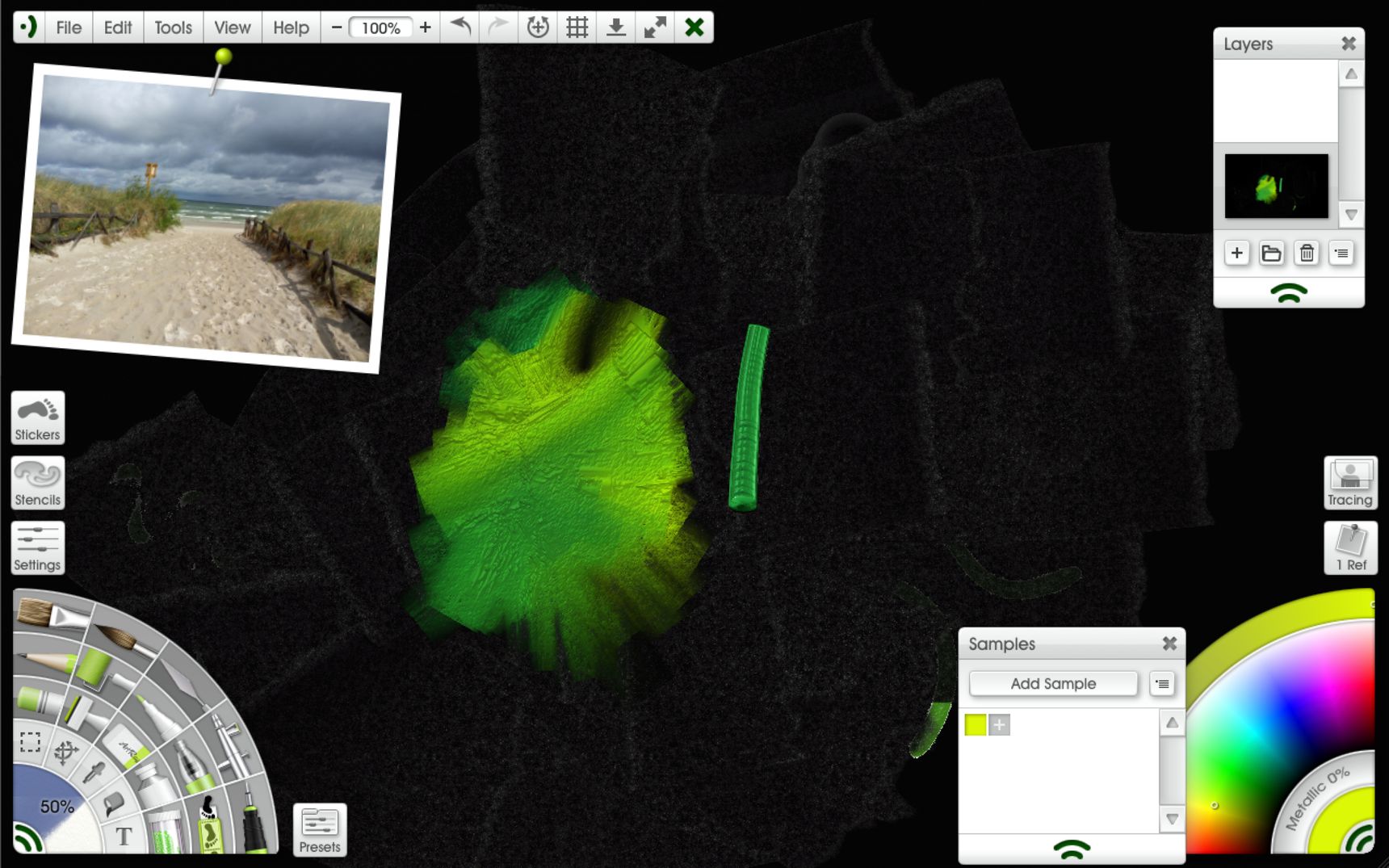
Task: Select the Transform tool
Action: click(65, 753)
